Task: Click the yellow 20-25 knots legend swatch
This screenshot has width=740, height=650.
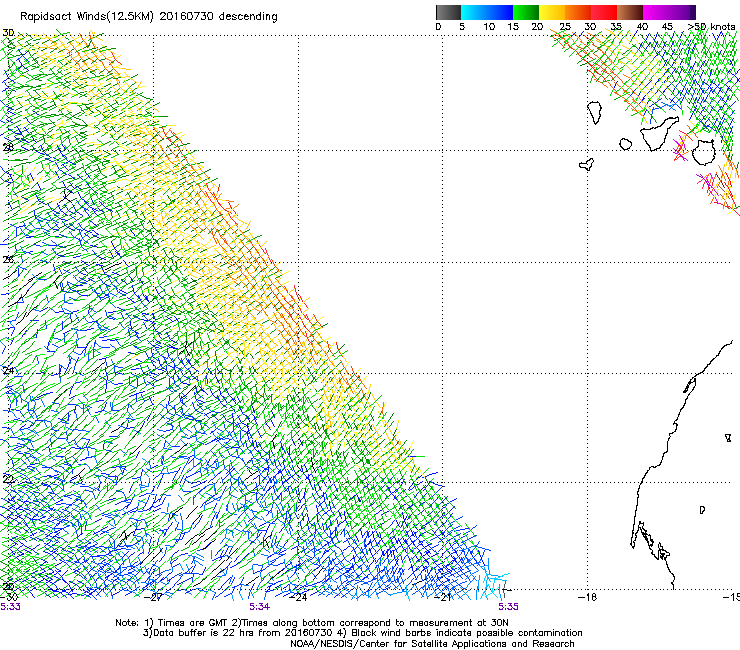Action: [552, 12]
